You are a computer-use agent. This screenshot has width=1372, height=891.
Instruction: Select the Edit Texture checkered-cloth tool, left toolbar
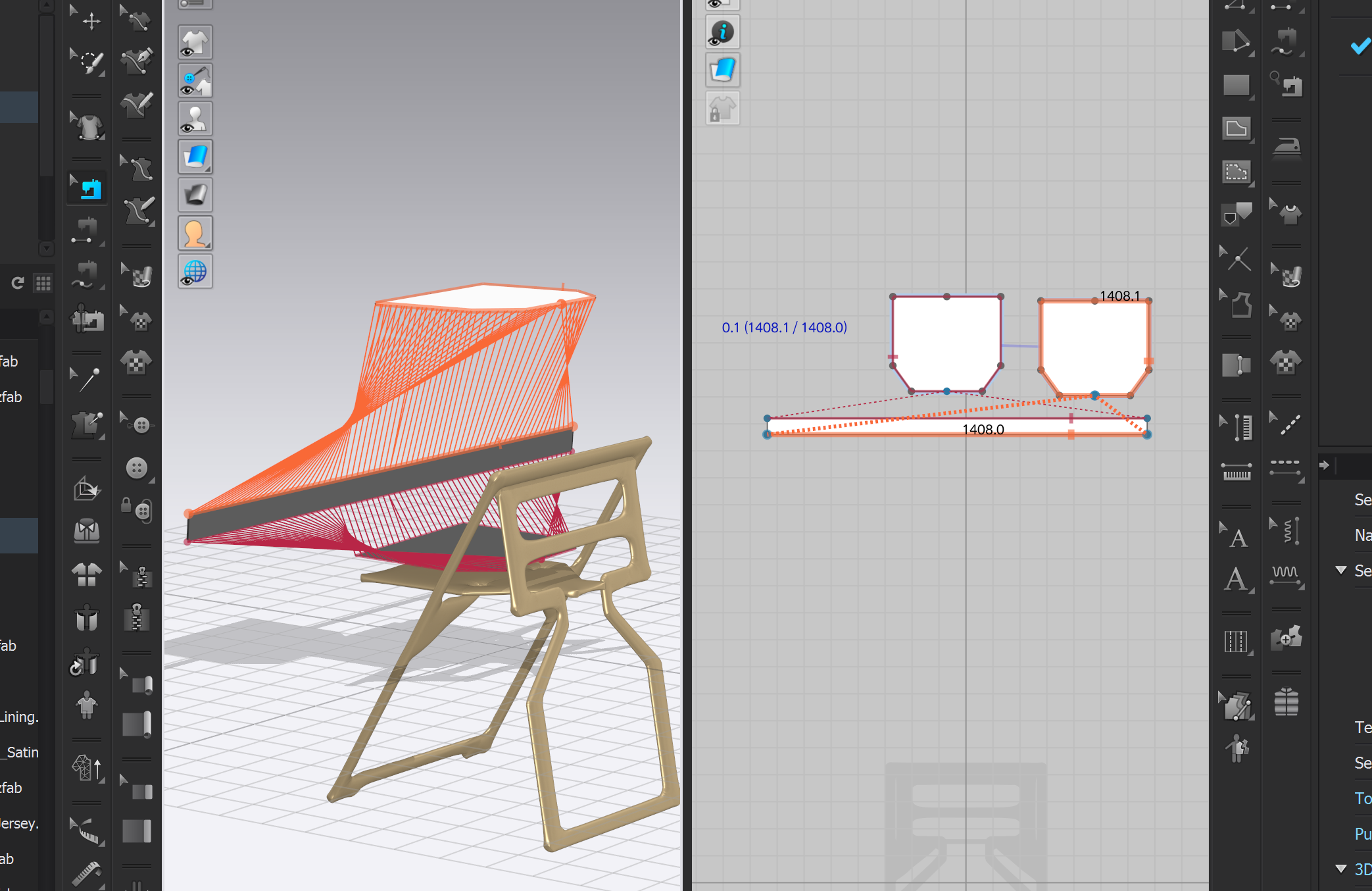[137, 276]
